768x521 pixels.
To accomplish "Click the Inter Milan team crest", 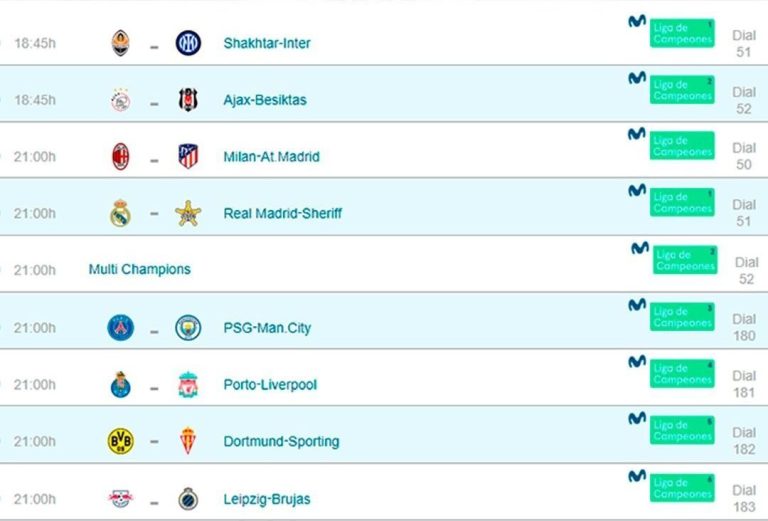I will pyautogui.click(x=188, y=43).
